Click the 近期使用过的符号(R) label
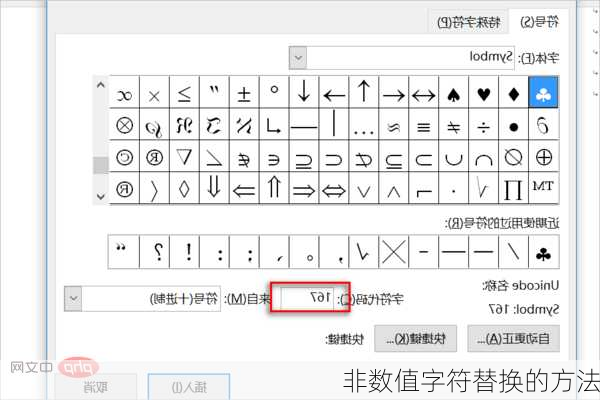Viewport: 600px width, 400px height. coord(502,223)
